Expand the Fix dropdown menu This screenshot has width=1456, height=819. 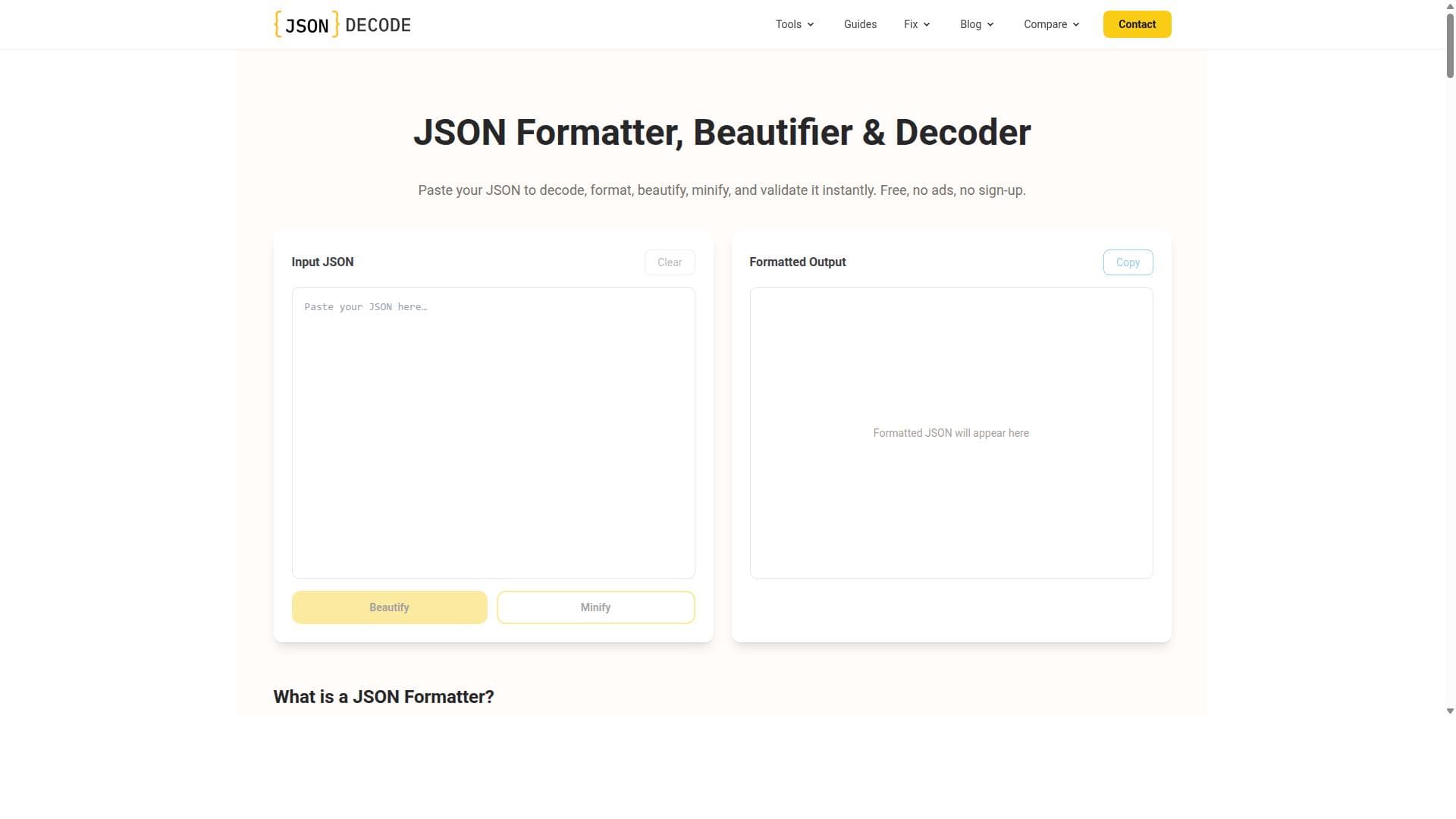(x=917, y=24)
